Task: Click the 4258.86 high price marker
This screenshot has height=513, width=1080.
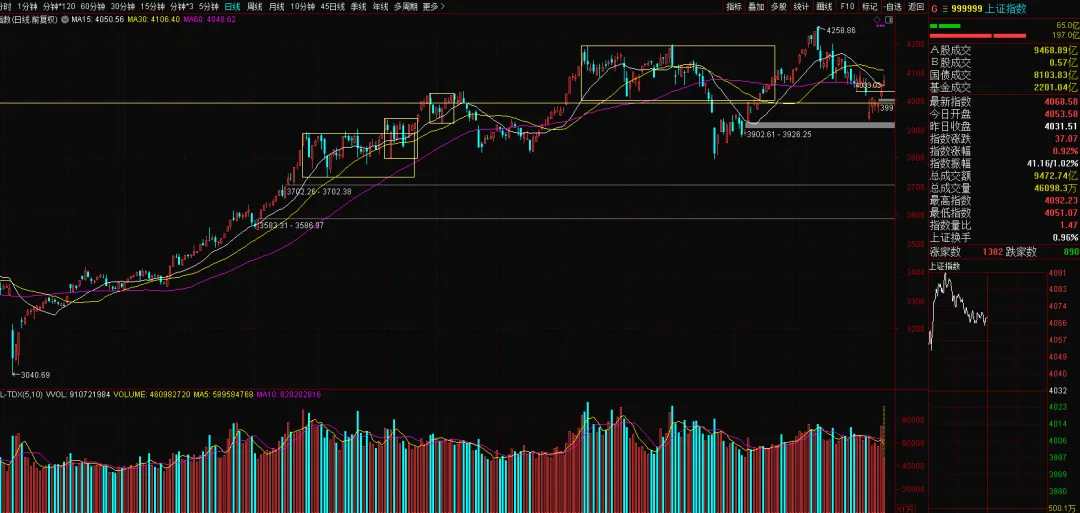Action: (840, 30)
